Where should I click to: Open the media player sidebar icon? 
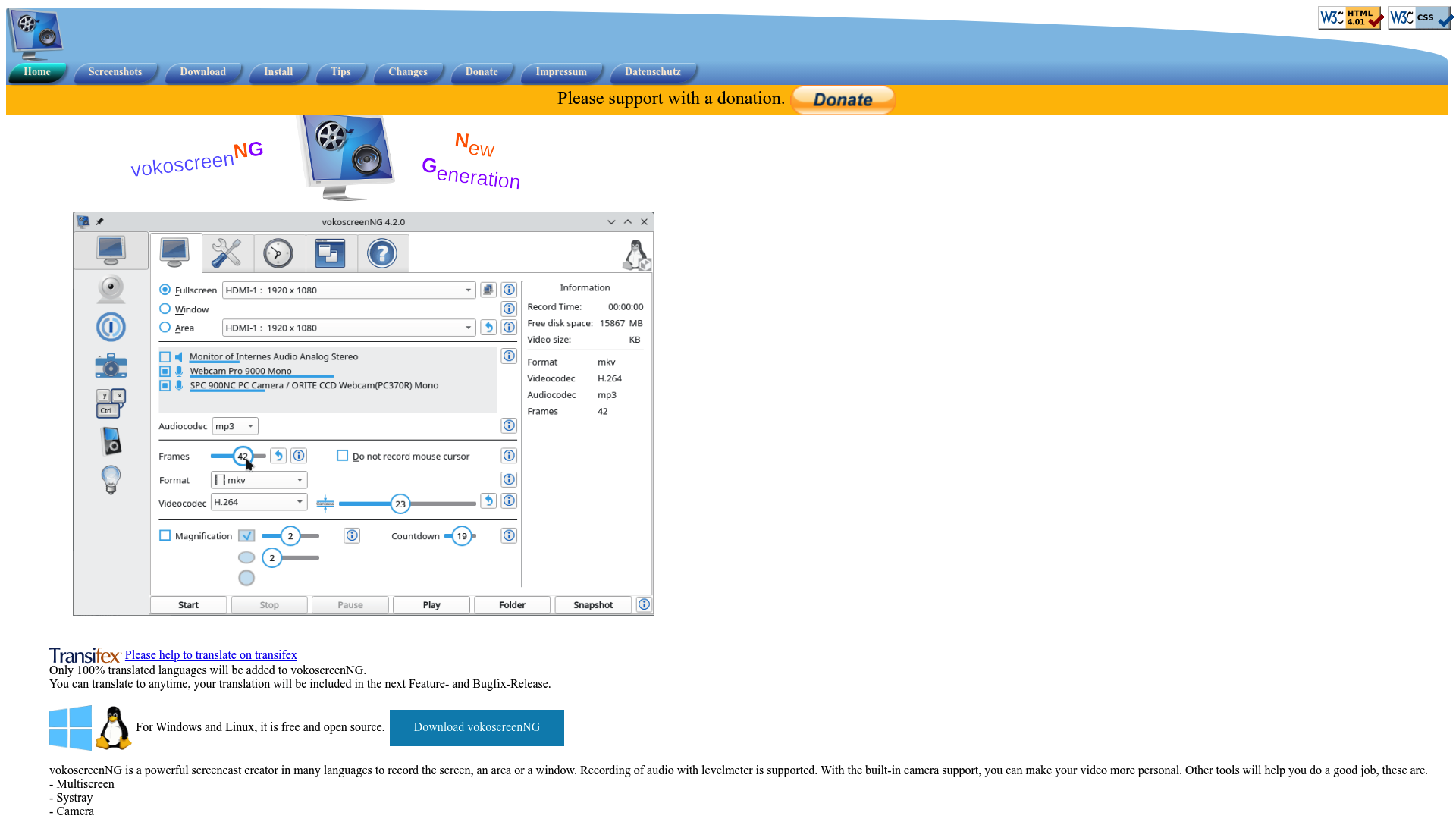[x=111, y=441]
